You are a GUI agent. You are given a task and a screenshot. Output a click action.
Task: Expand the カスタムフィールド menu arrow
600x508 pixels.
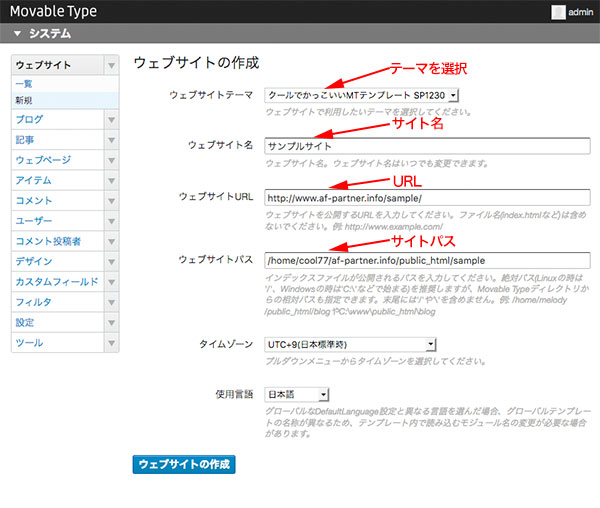click(111, 282)
